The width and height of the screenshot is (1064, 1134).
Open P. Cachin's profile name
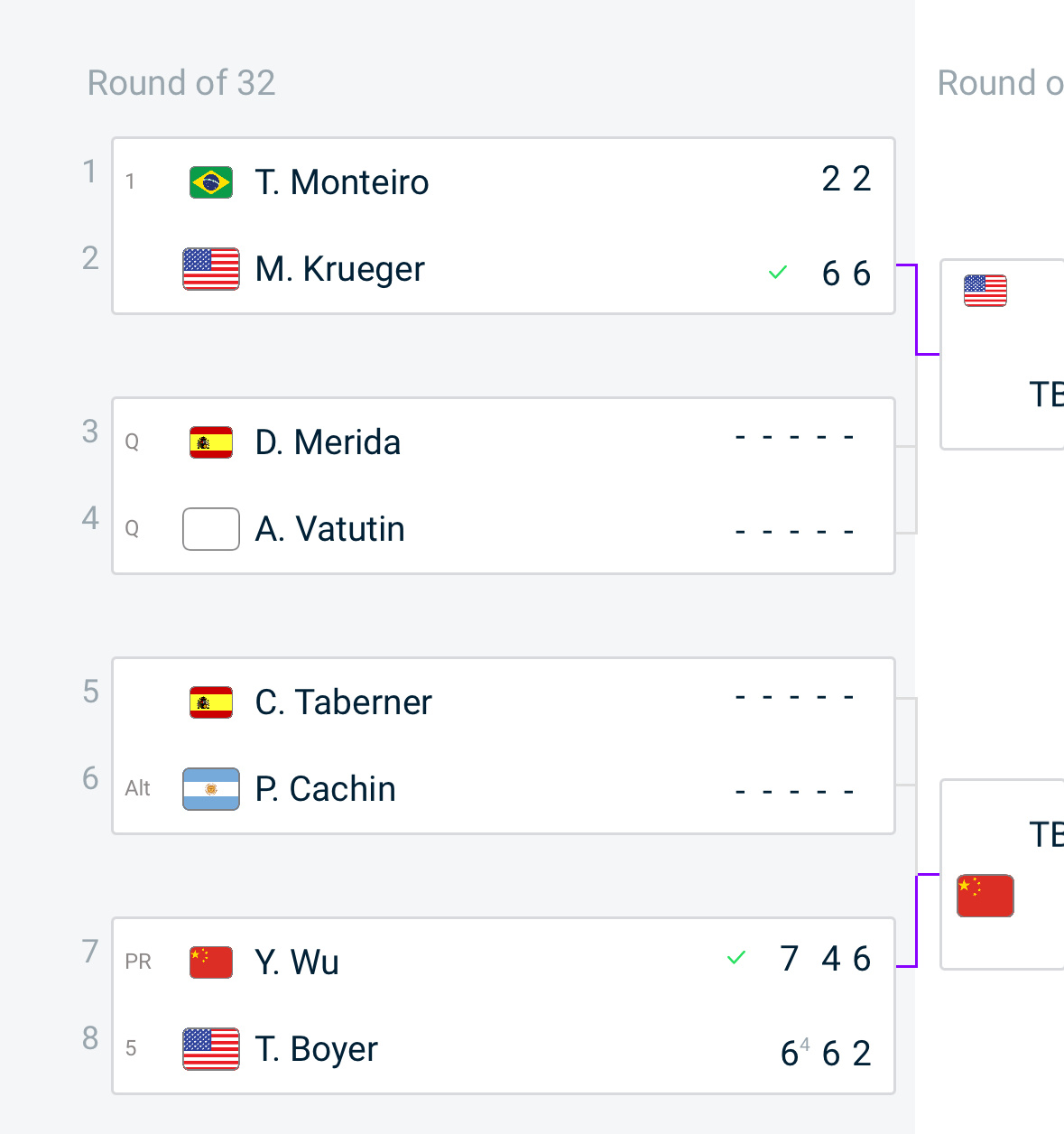point(326,789)
